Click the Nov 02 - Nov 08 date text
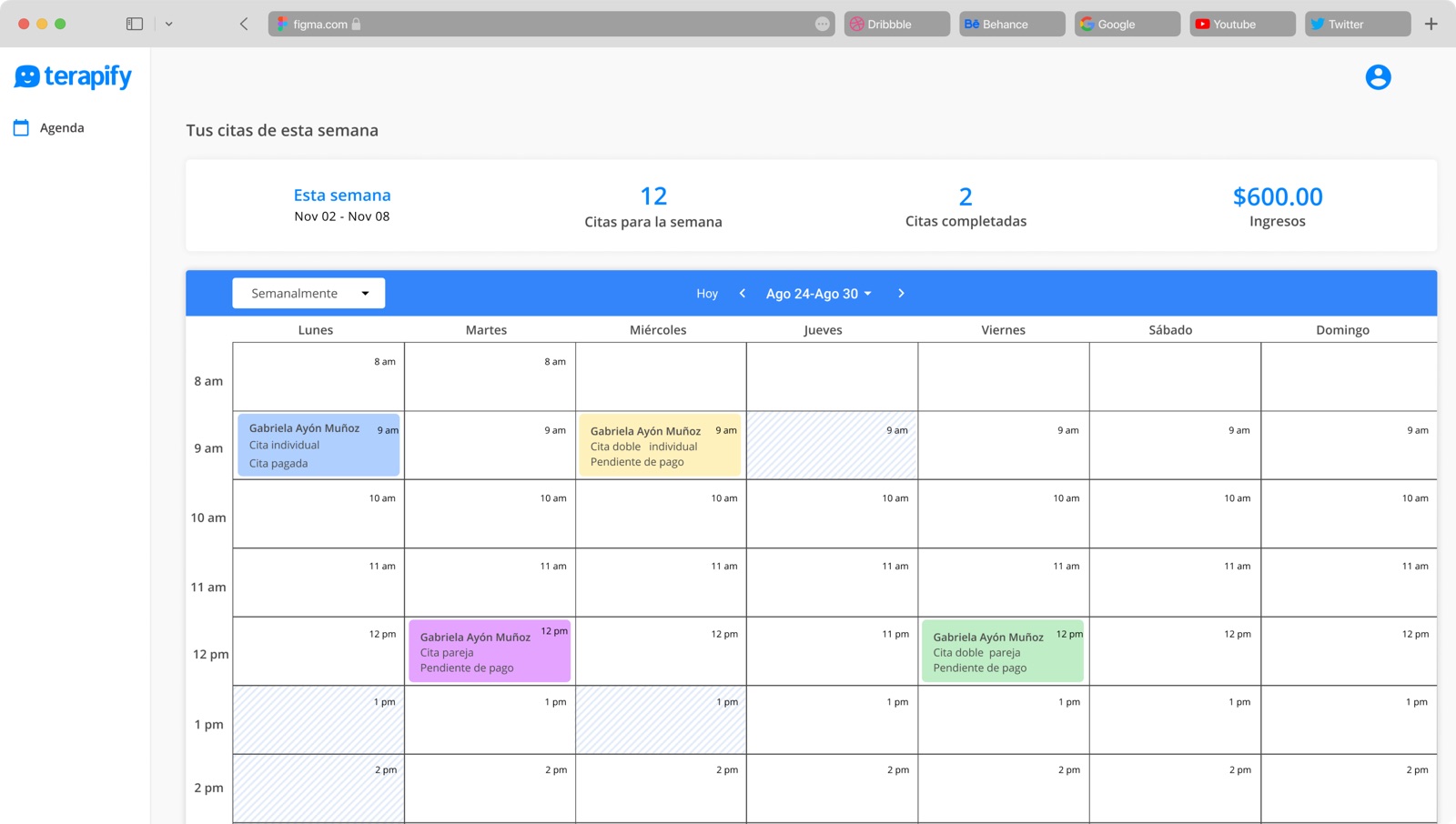This screenshot has height=824, width=1456. 342,216
